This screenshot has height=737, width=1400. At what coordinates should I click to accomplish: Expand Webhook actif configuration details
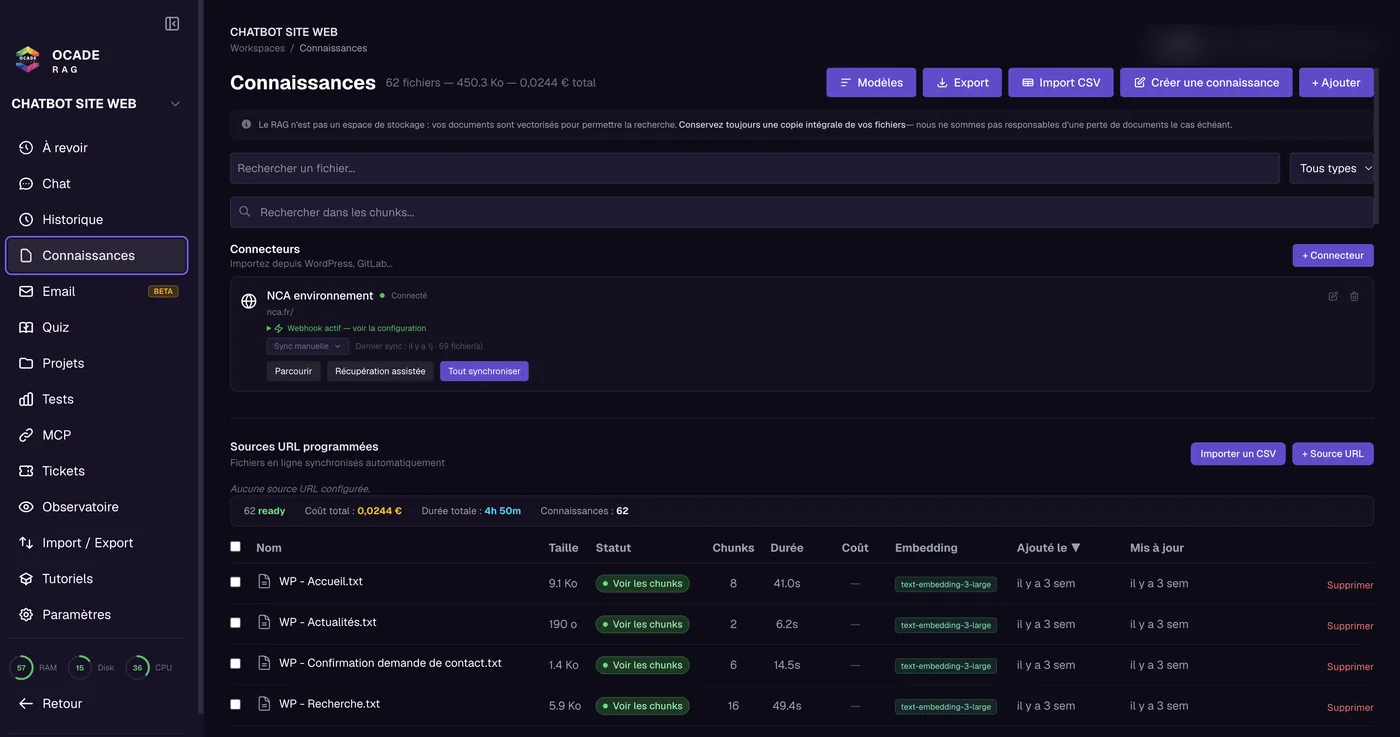pos(346,328)
